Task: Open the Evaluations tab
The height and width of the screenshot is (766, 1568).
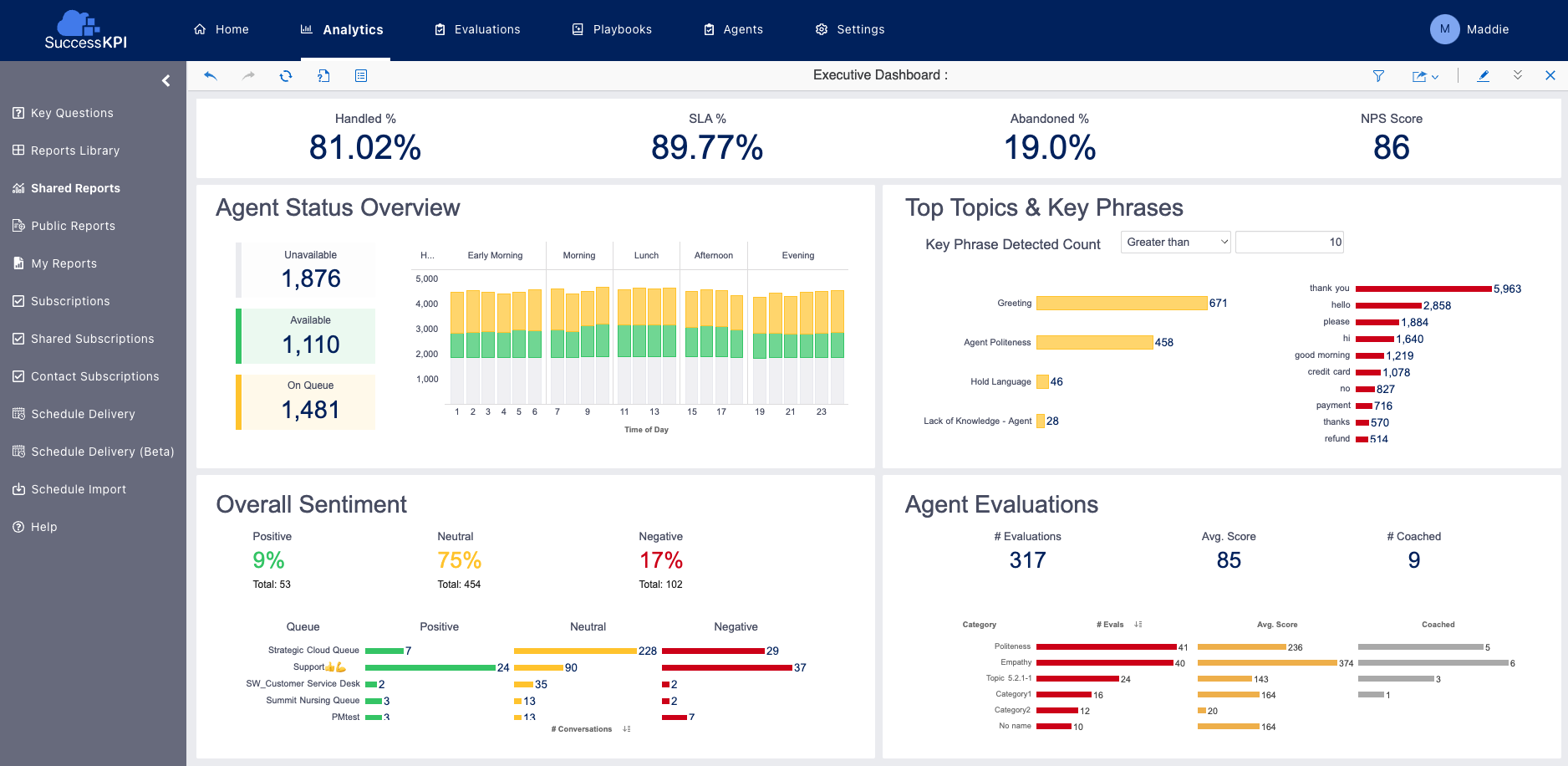Action: (477, 29)
